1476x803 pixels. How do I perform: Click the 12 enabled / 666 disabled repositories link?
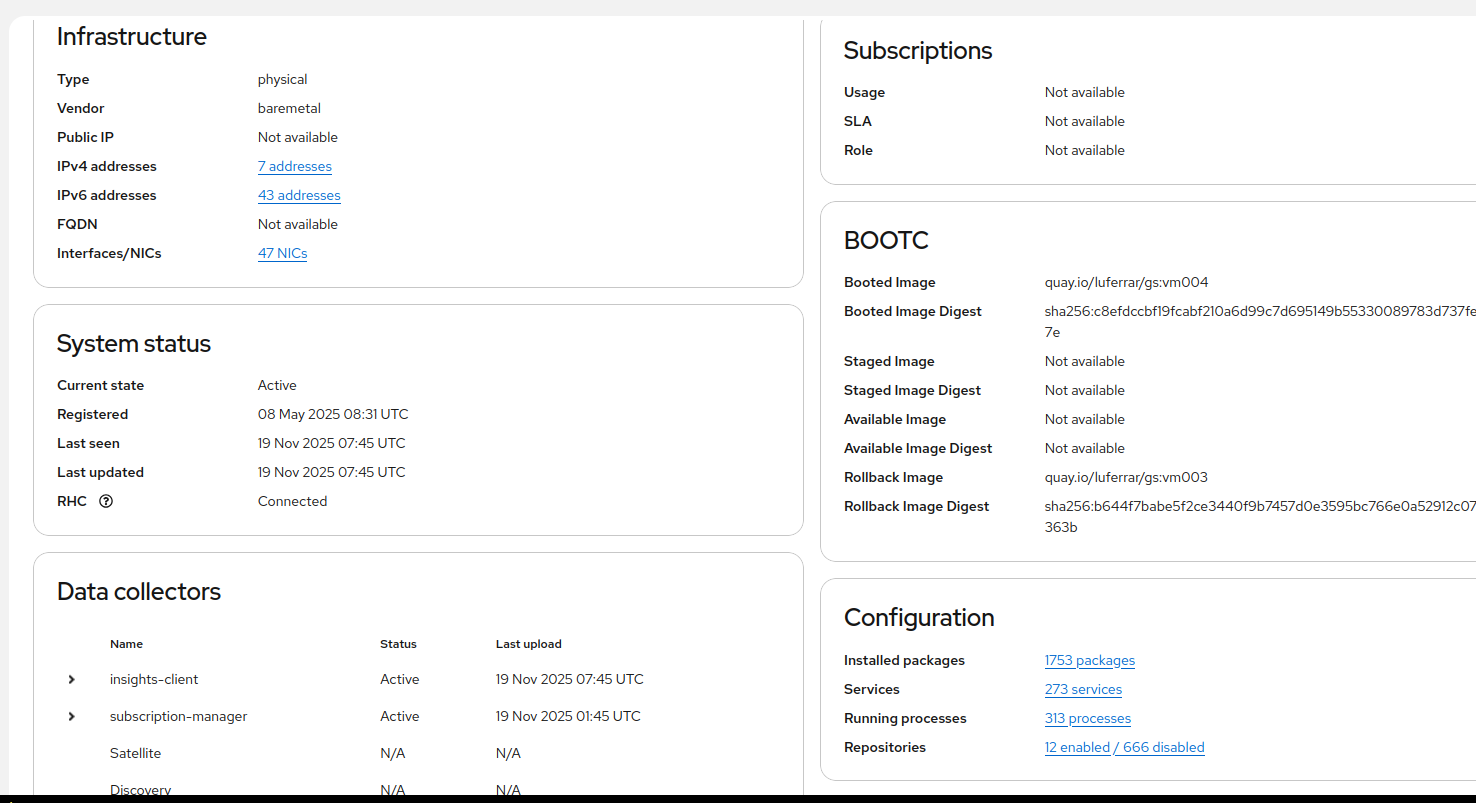coord(1124,747)
